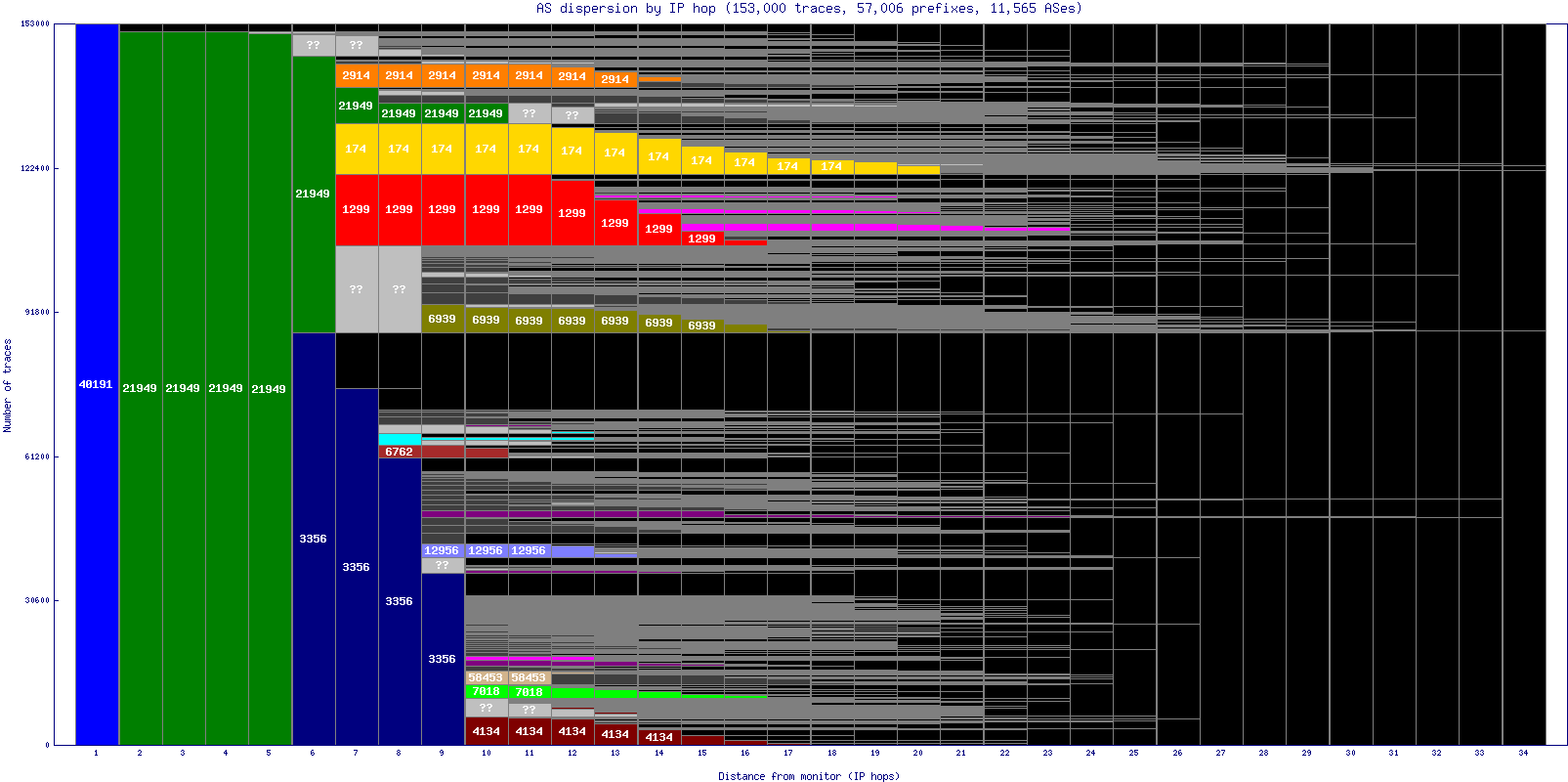Click the y-axis tick label 91800
This screenshot has height=782, width=1568.
(x=37, y=312)
